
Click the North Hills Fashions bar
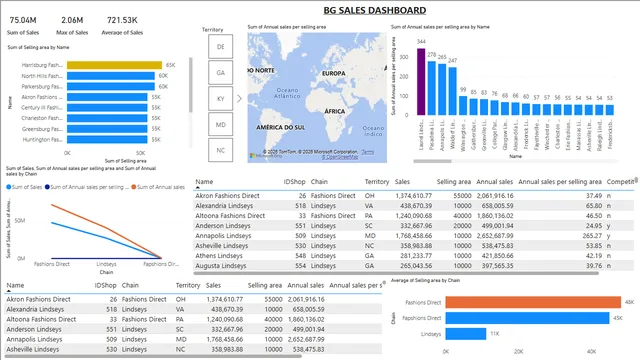[111, 76]
